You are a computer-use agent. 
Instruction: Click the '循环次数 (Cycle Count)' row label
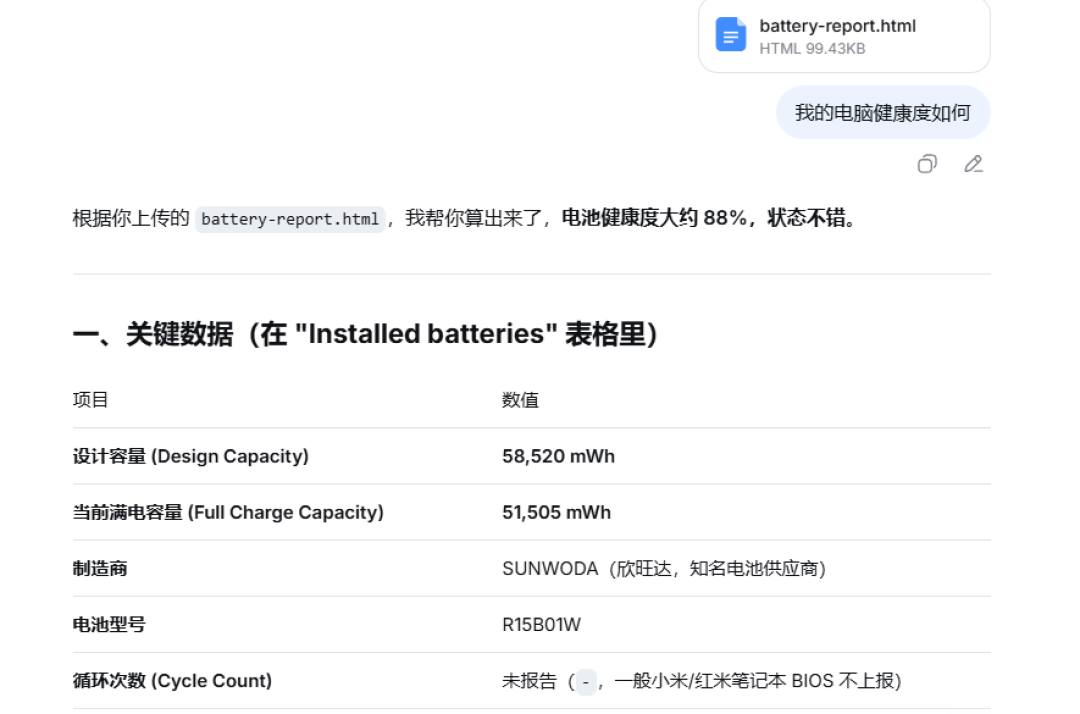click(x=172, y=680)
